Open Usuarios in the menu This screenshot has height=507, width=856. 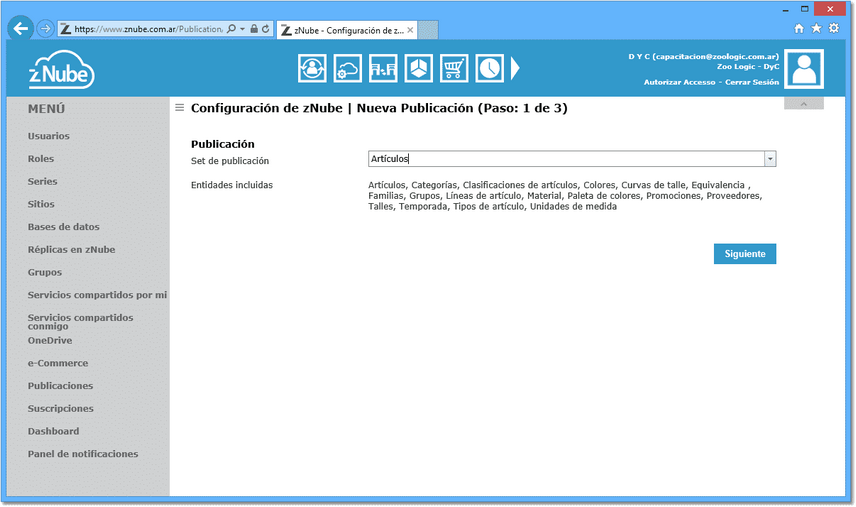pyautogui.click(x=49, y=136)
